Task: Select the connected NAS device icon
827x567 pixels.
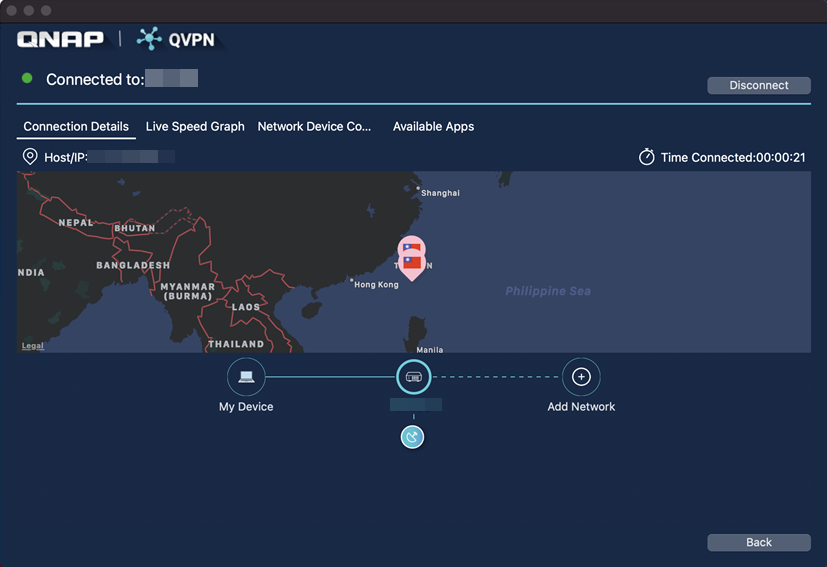Action: point(414,377)
